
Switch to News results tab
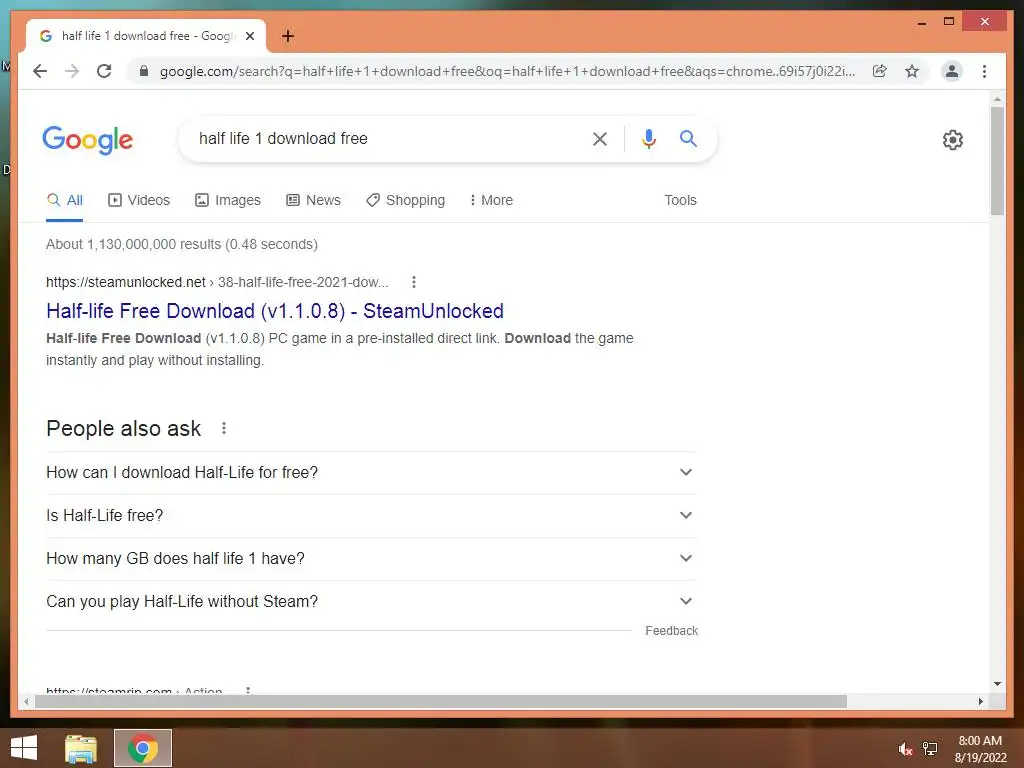[313, 200]
